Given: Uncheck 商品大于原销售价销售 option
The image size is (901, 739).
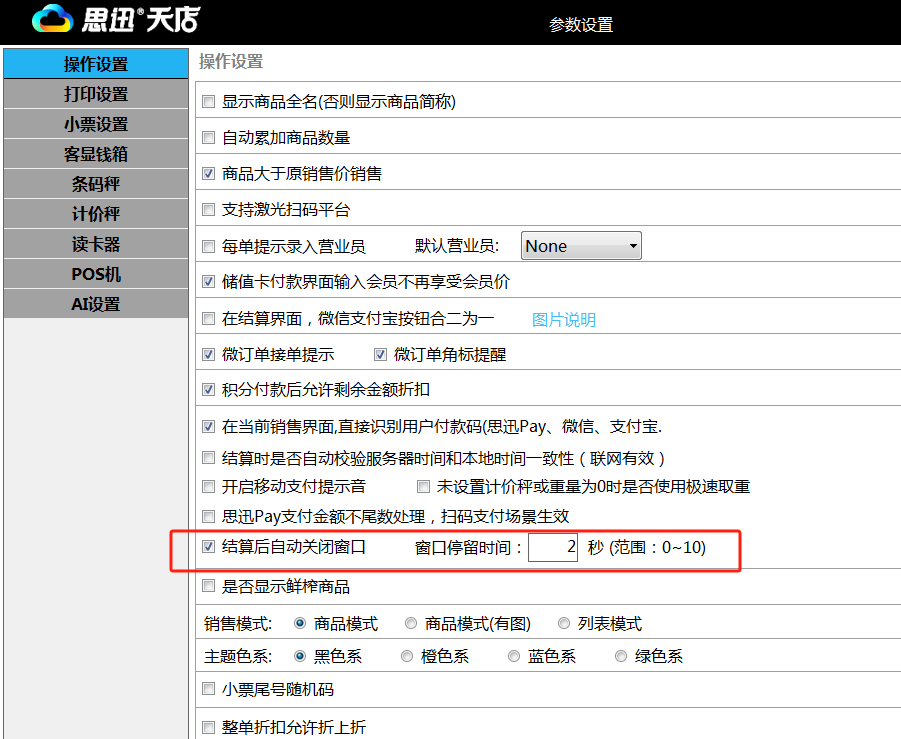Looking at the screenshot, I should 209,174.
